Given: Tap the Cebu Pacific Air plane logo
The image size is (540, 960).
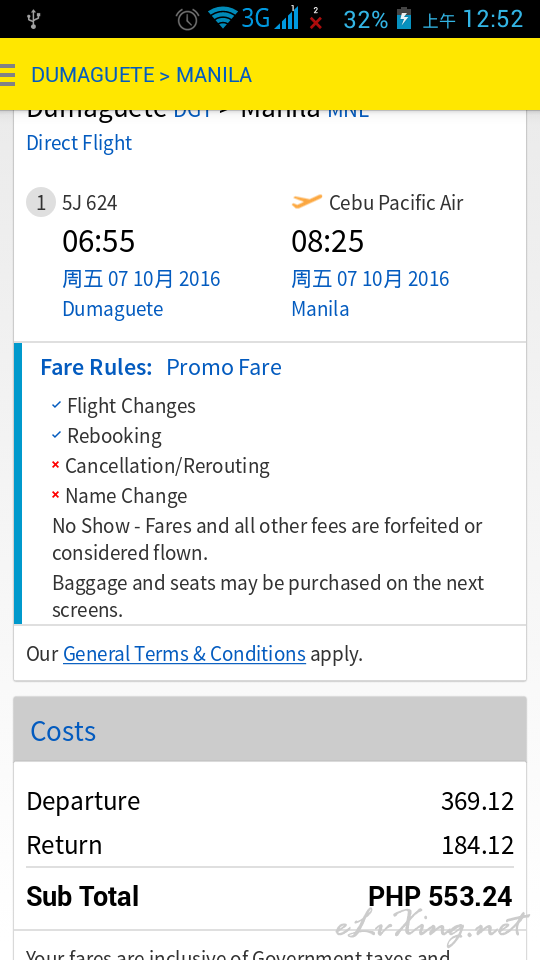Looking at the screenshot, I should click(x=307, y=201).
